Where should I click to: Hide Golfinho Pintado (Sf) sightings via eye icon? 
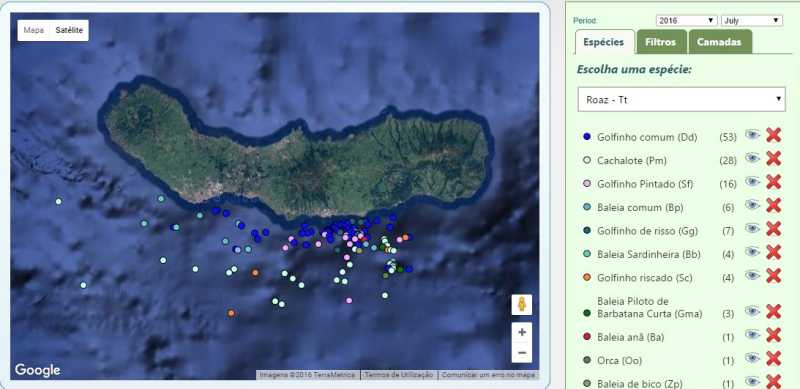click(x=752, y=182)
